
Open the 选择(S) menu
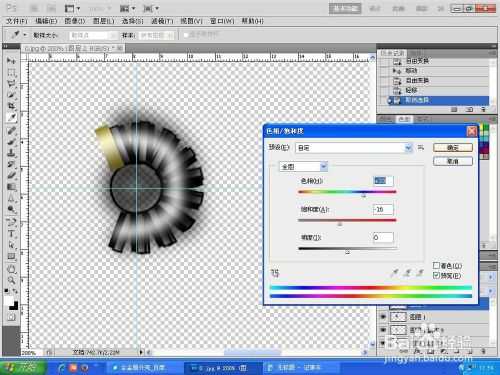pyautogui.click(x=133, y=21)
